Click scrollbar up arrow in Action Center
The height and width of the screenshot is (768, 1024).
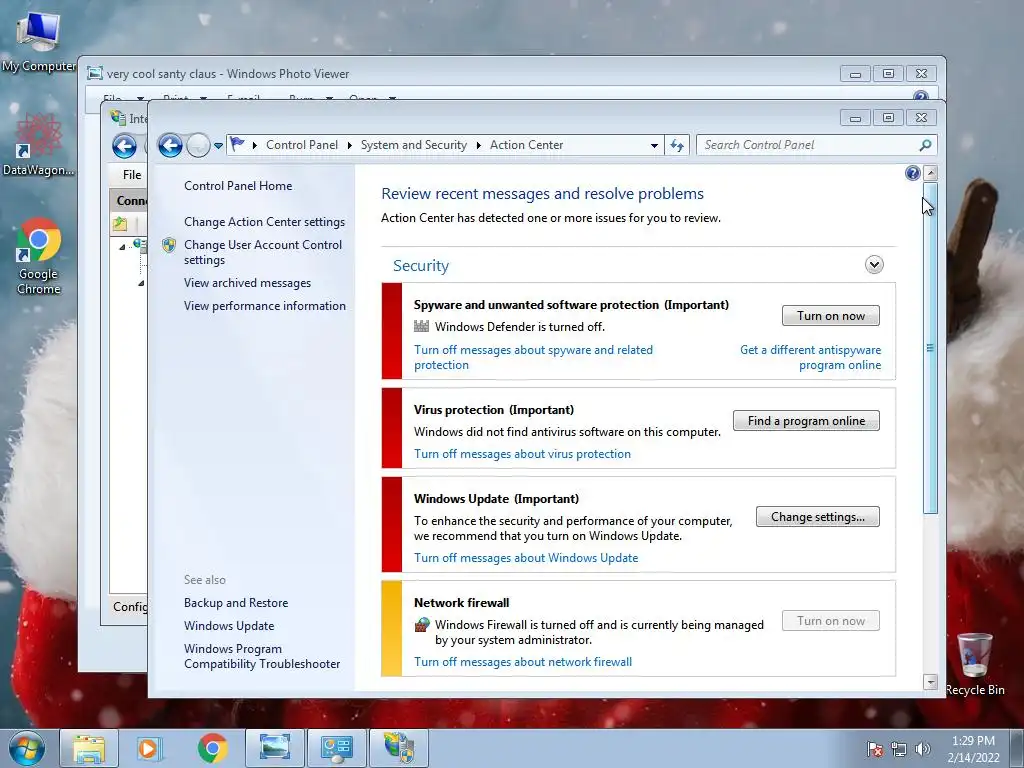pyautogui.click(x=931, y=174)
